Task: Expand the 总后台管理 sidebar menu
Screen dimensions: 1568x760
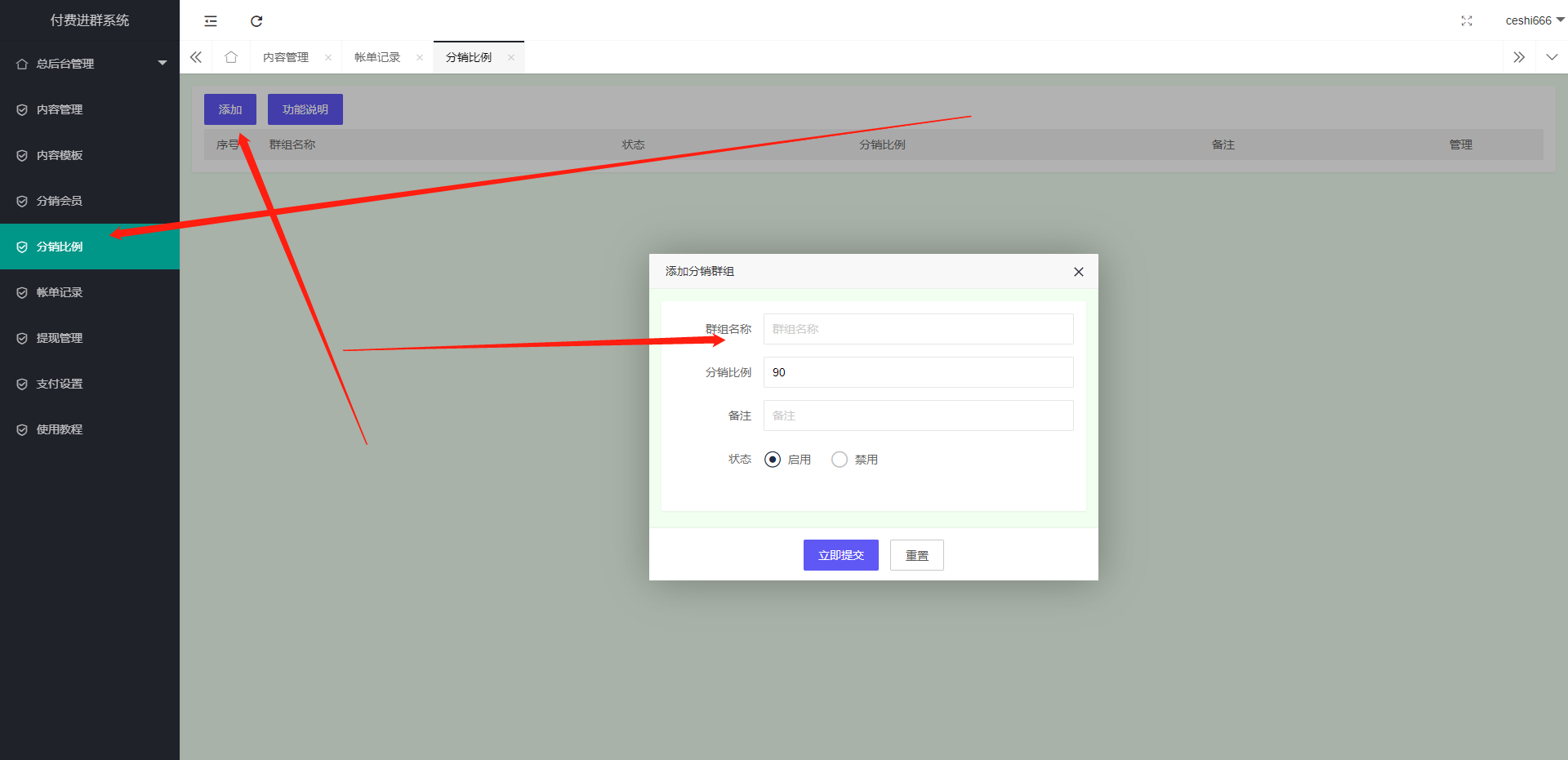Action: pyautogui.click(x=90, y=64)
